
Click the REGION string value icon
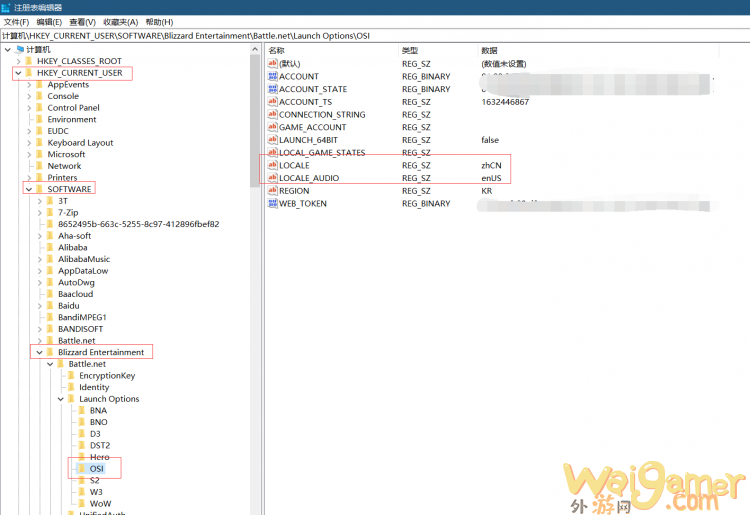pos(273,191)
